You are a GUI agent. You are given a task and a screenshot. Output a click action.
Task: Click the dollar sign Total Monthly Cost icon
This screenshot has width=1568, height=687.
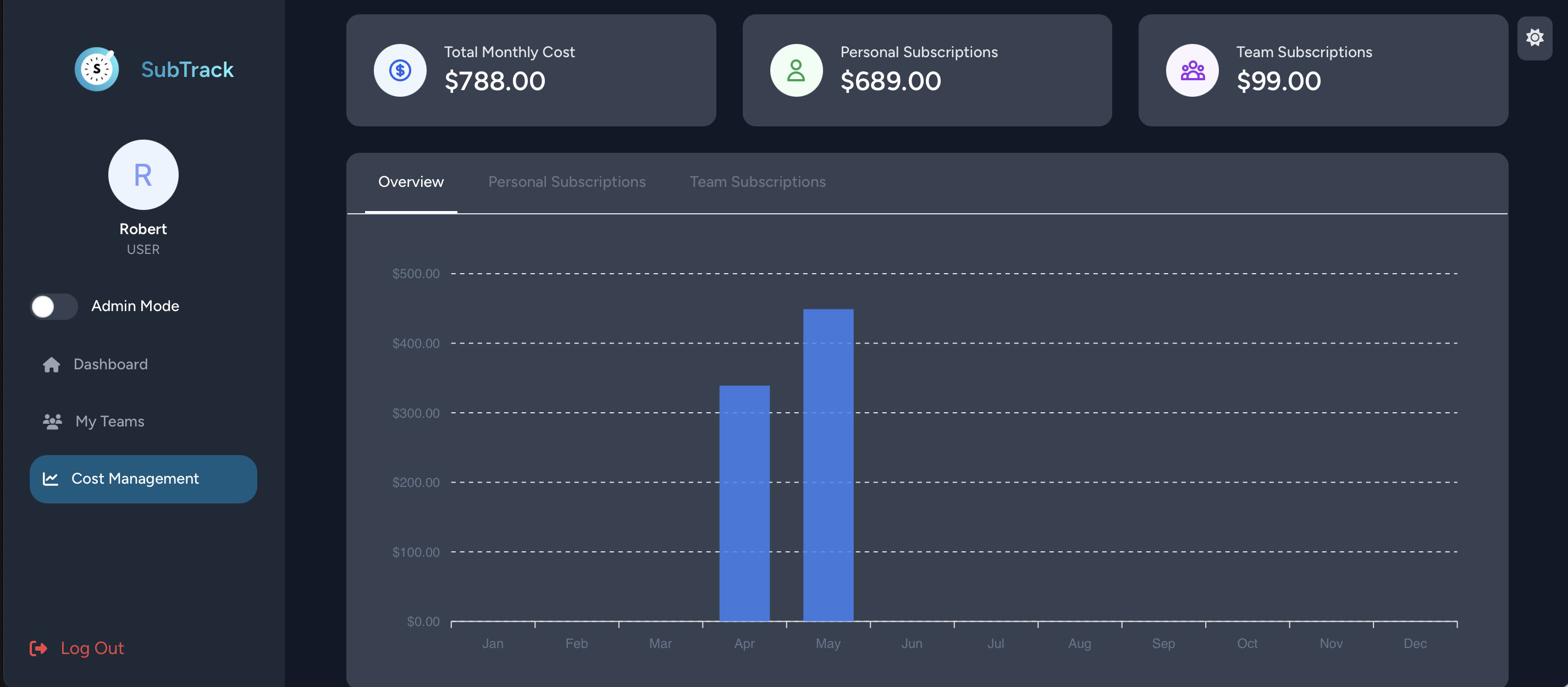(400, 70)
